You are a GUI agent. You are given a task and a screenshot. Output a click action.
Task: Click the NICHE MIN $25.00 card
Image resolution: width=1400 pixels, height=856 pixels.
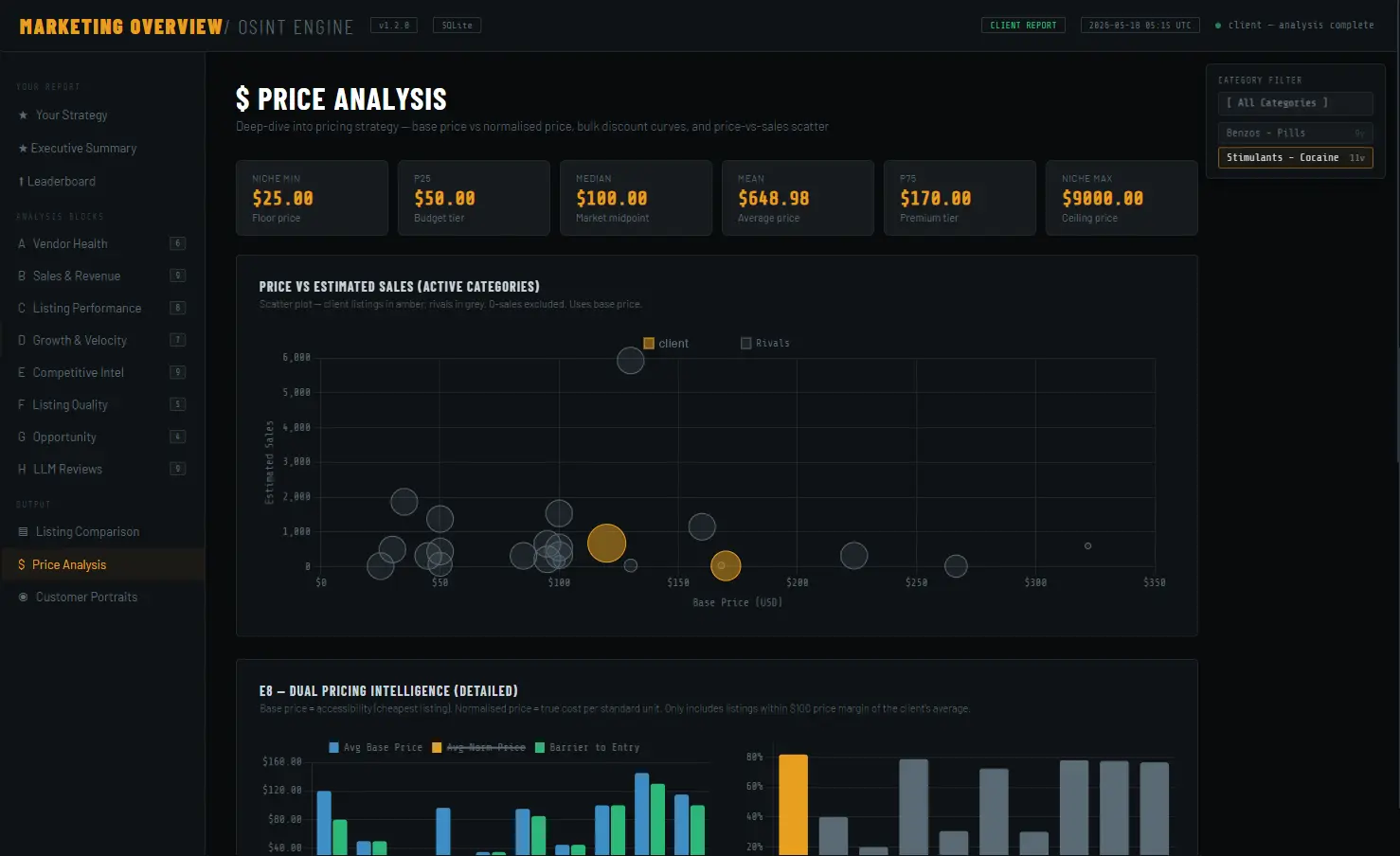coord(312,198)
